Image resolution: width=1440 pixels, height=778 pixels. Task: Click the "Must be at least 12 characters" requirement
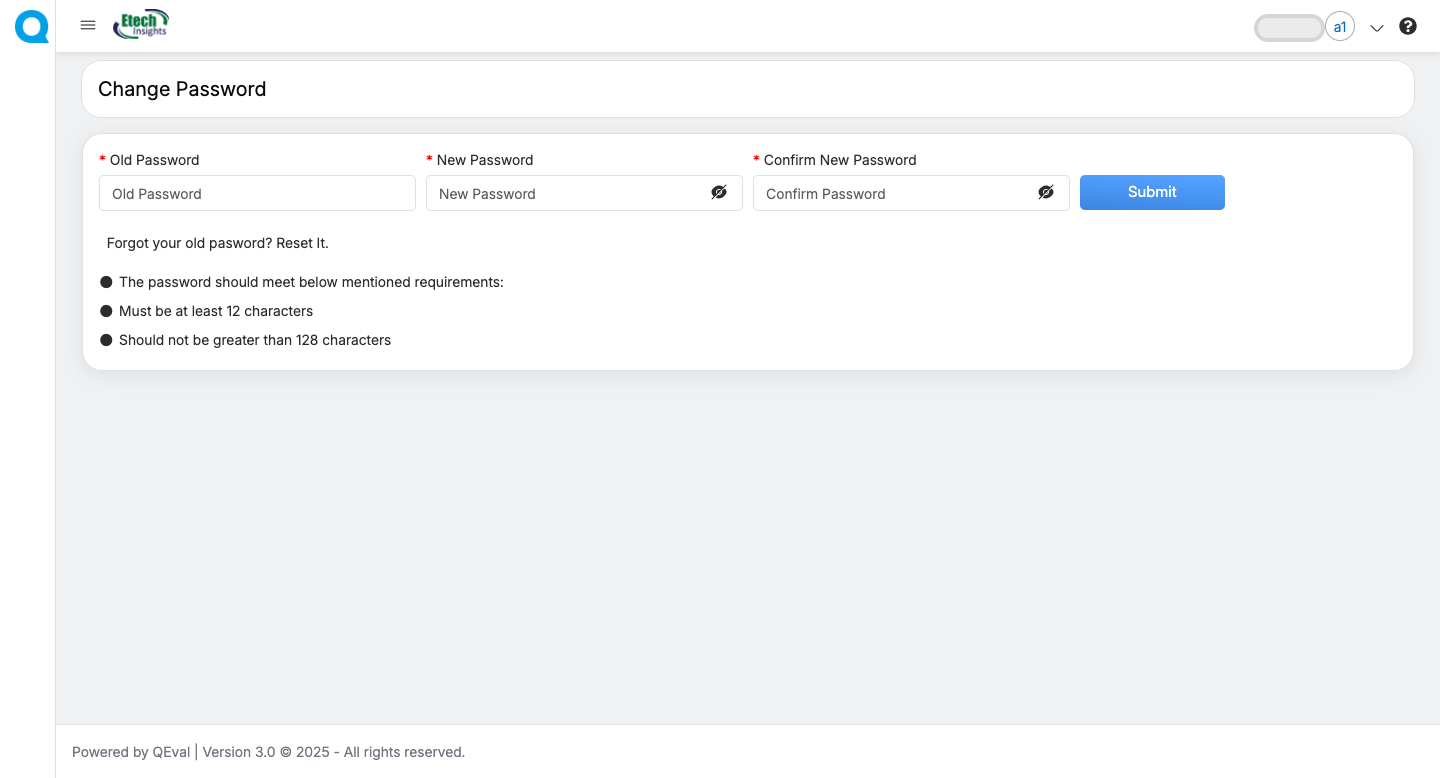216,311
